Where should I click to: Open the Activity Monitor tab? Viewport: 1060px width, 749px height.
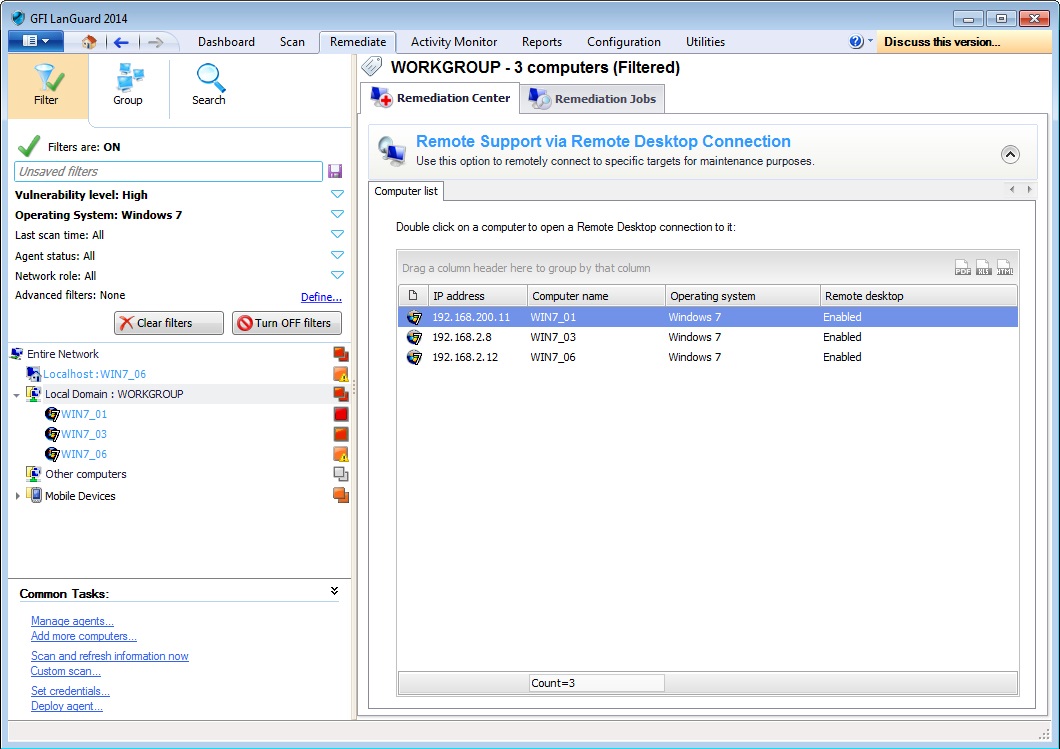(454, 42)
